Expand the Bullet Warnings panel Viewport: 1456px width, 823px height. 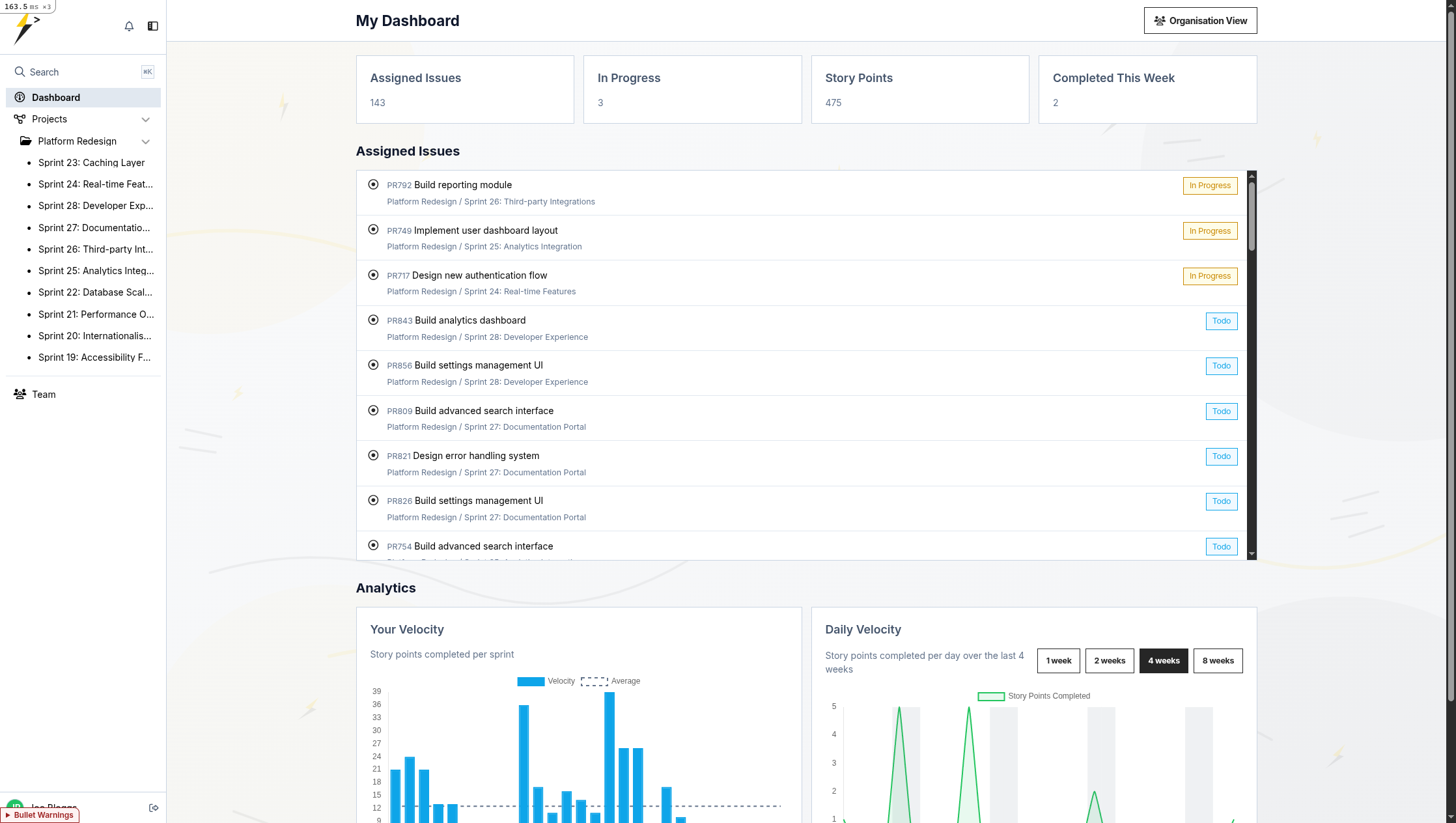39,815
